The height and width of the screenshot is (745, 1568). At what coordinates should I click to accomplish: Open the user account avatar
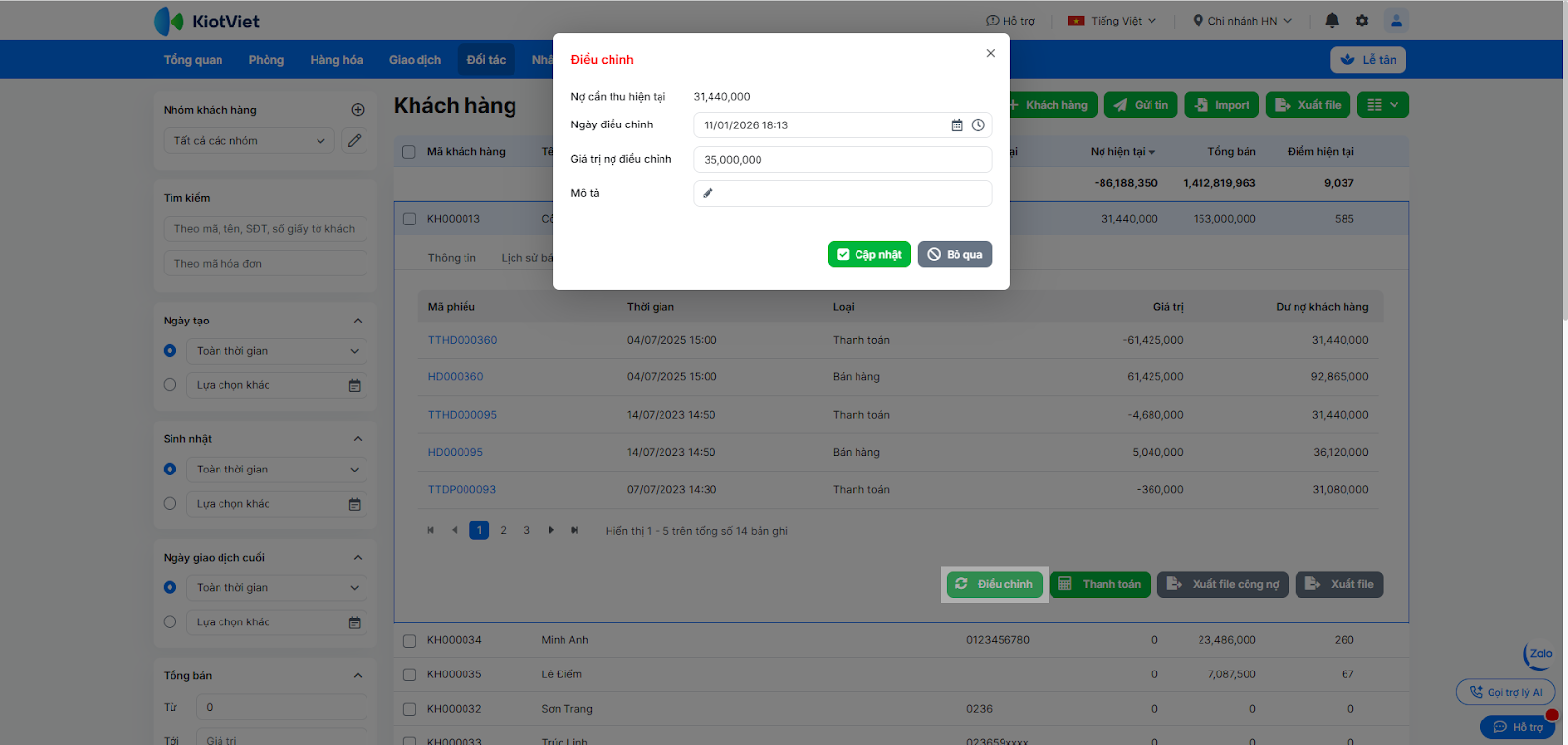coord(1396,21)
